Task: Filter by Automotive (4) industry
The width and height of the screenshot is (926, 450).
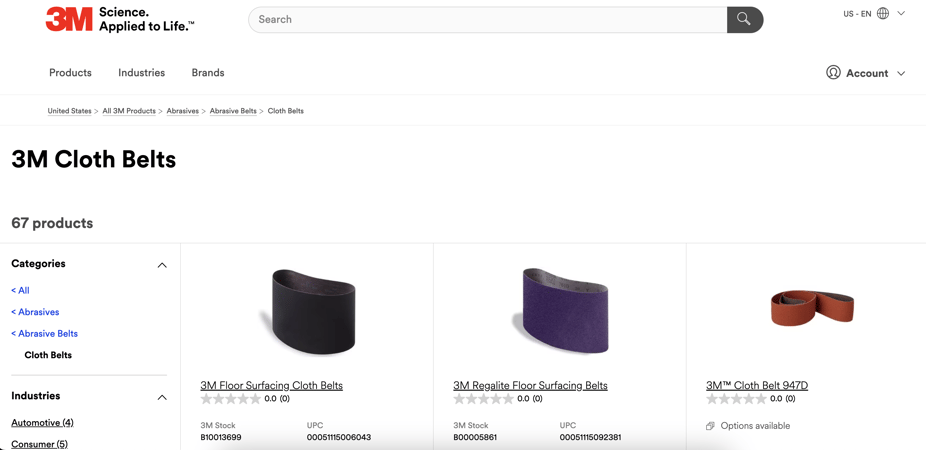Action: pos(43,423)
